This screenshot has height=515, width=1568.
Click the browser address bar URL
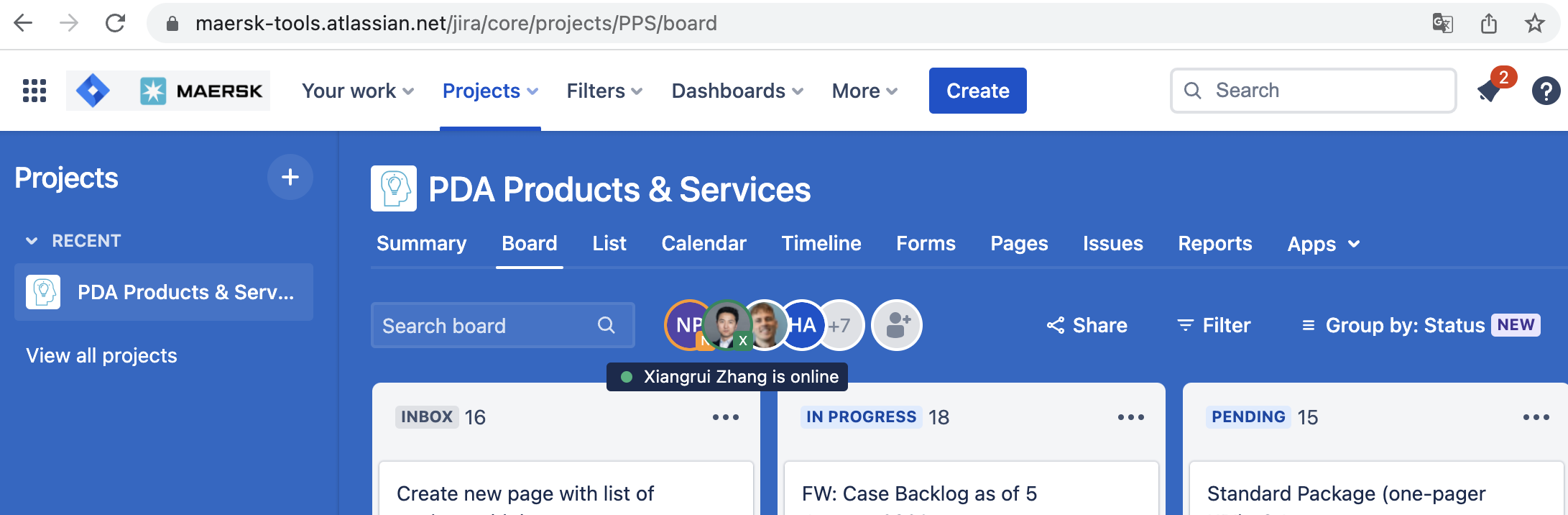(456, 23)
